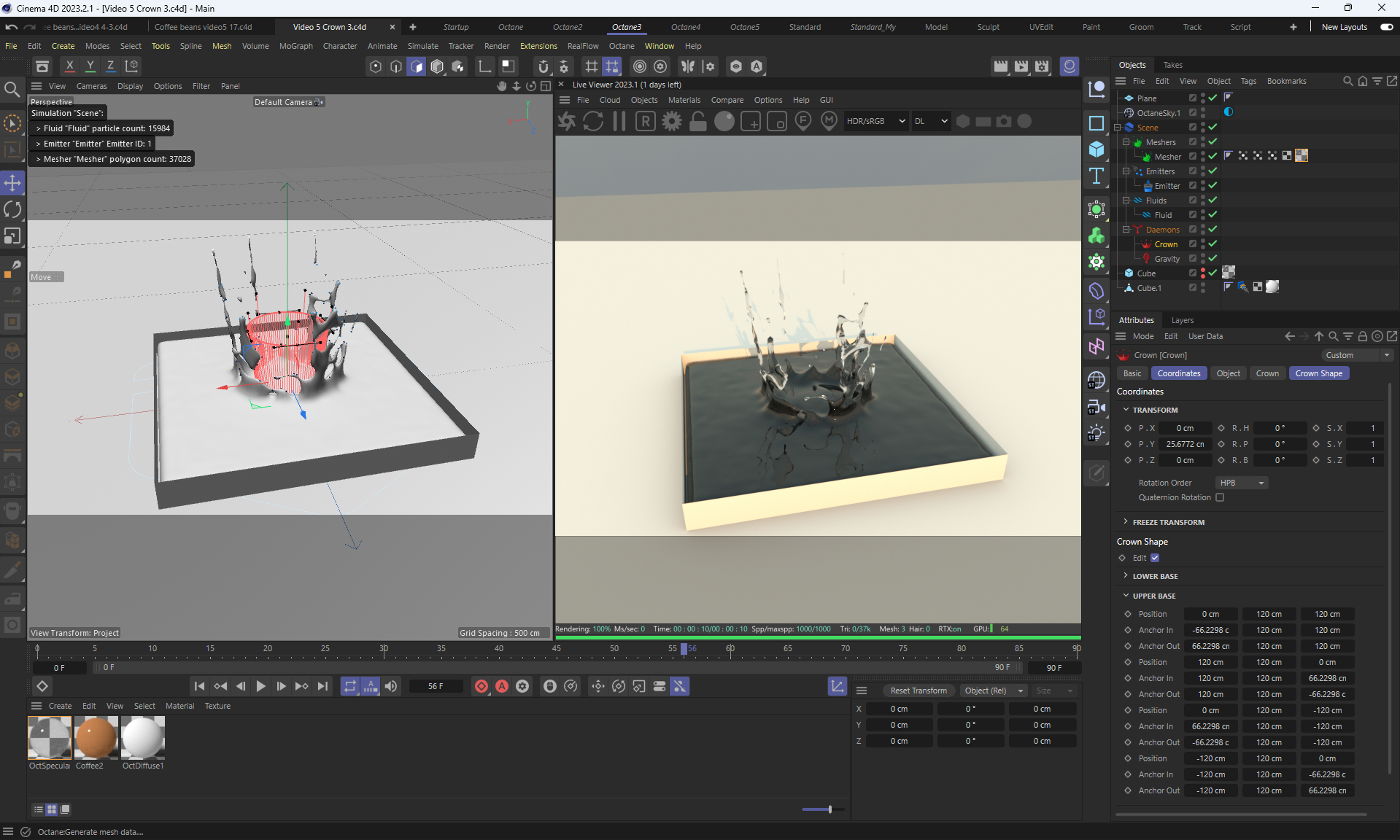Toggle Crown daemon enabled checkmark
The width and height of the screenshot is (1400, 840).
click(x=1213, y=244)
